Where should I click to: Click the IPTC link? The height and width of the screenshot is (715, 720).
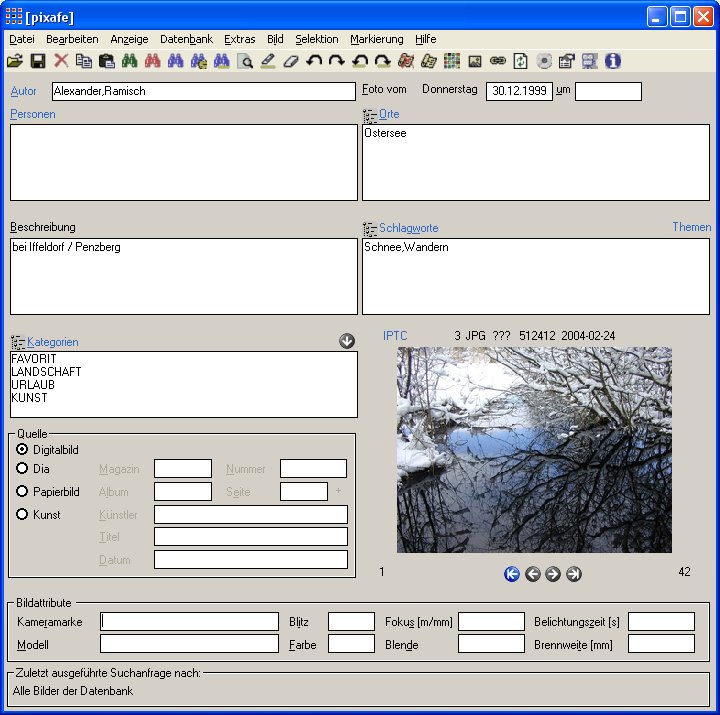tap(395, 336)
